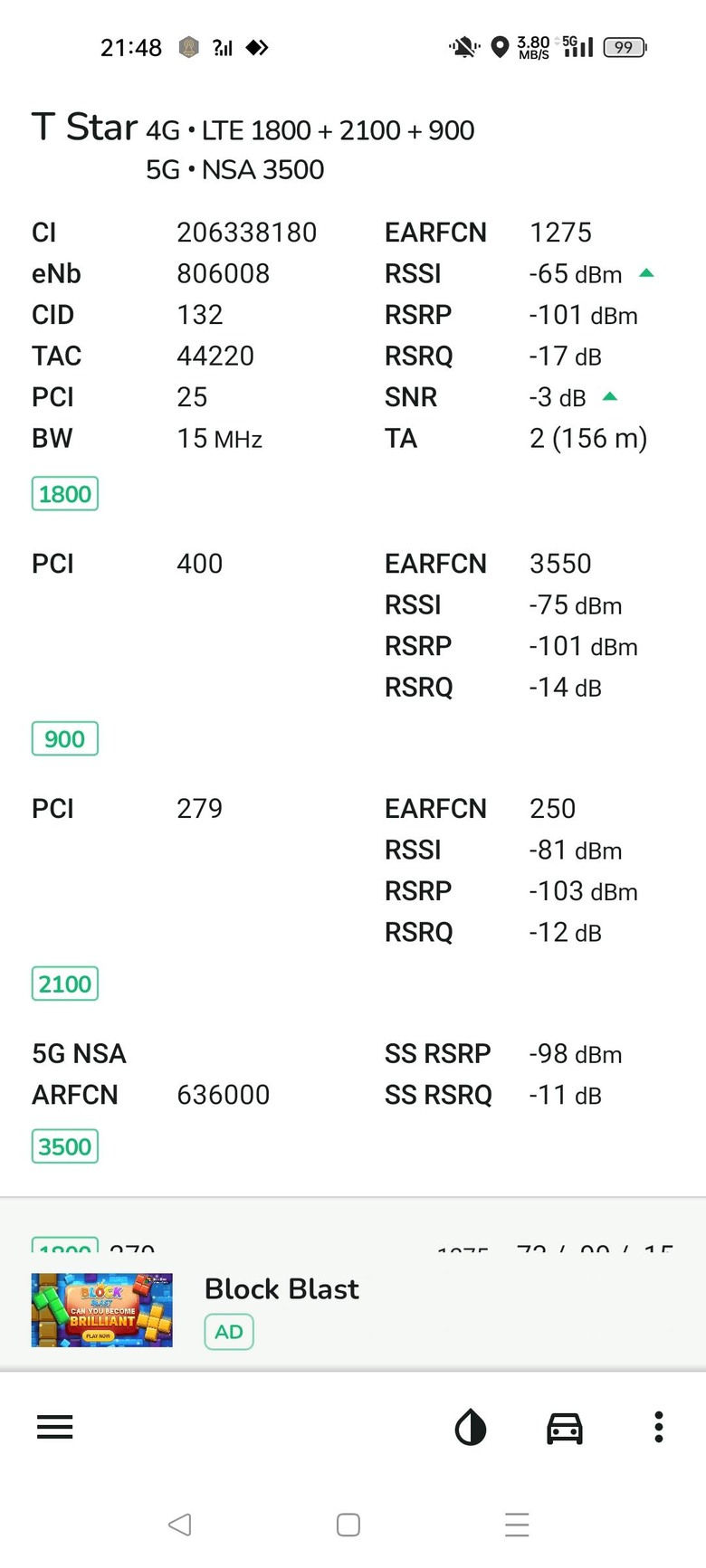
Task: Open the recent apps navigation button
Action: point(517,1525)
